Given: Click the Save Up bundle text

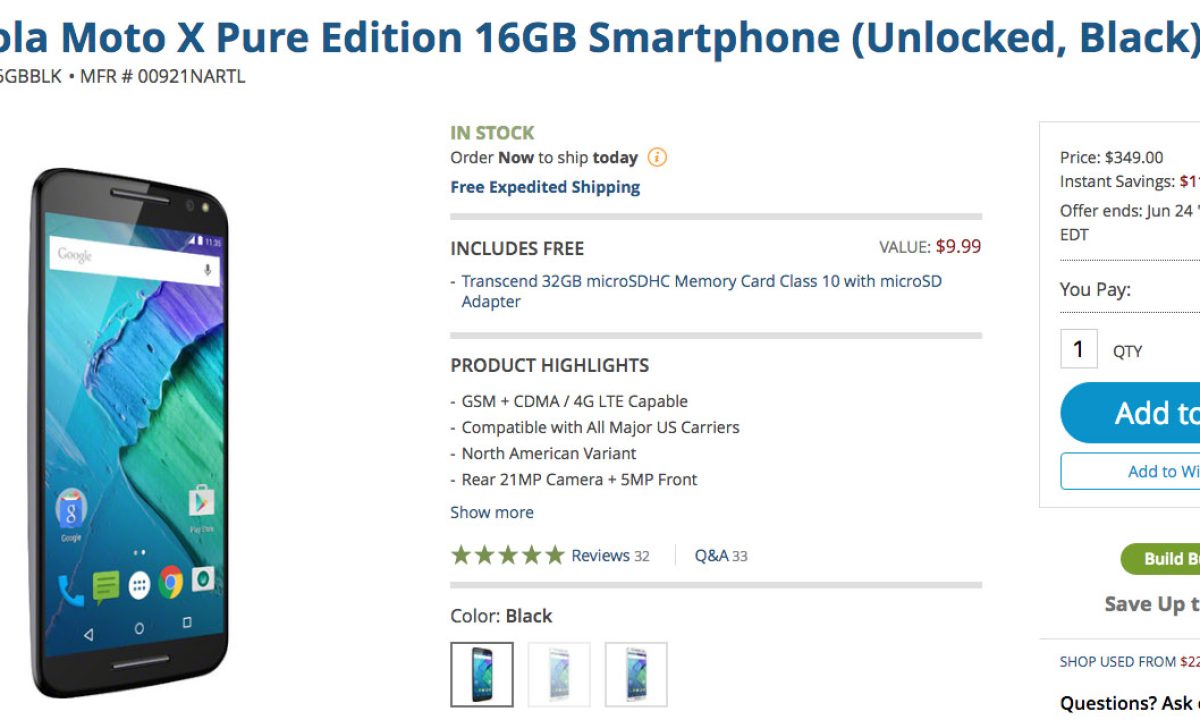Looking at the screenshot, I should pos(1152,604).
